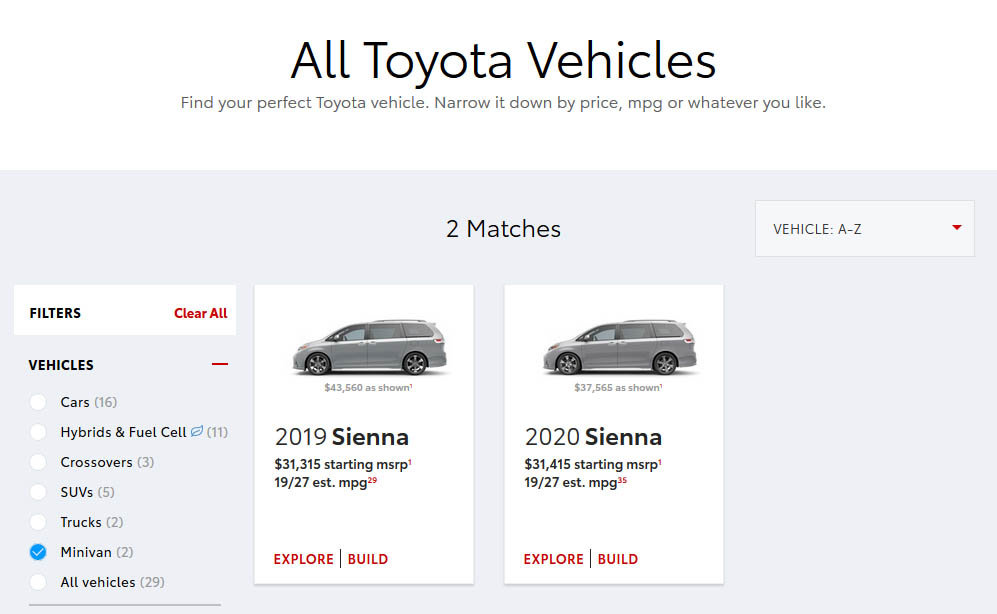997x614 pixels.
Task: Select the Cars filter checkbox
Action: [38, 402]
